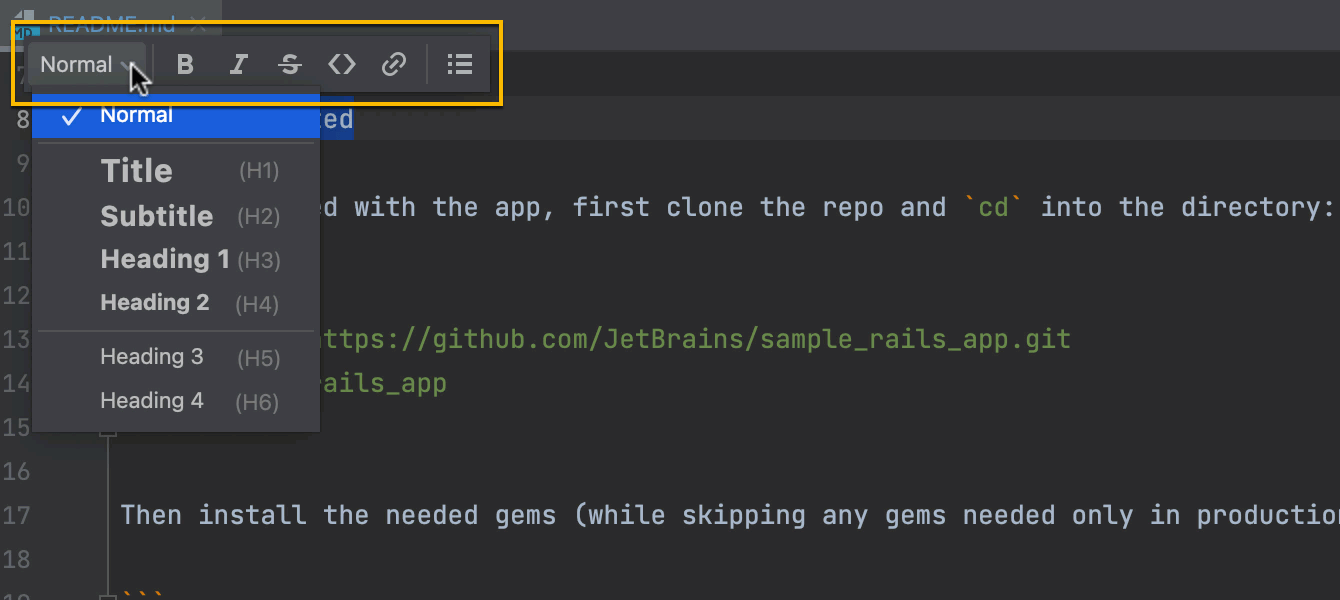Screen dimensions: 1340x600
Task: Place the cursor in the `cd` inline code
Action: tap(993, 207)
